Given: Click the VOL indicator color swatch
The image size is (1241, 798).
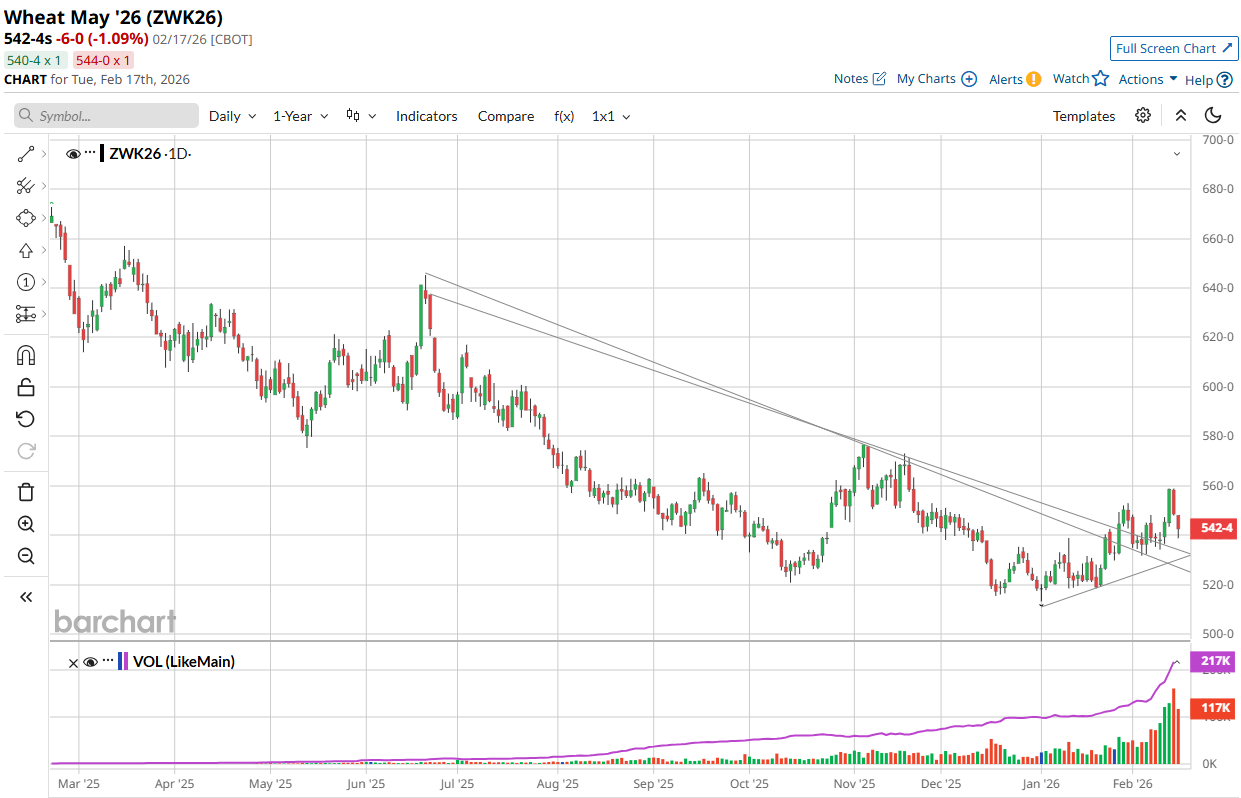Looking at the screenshot, I should pos(122,662).
